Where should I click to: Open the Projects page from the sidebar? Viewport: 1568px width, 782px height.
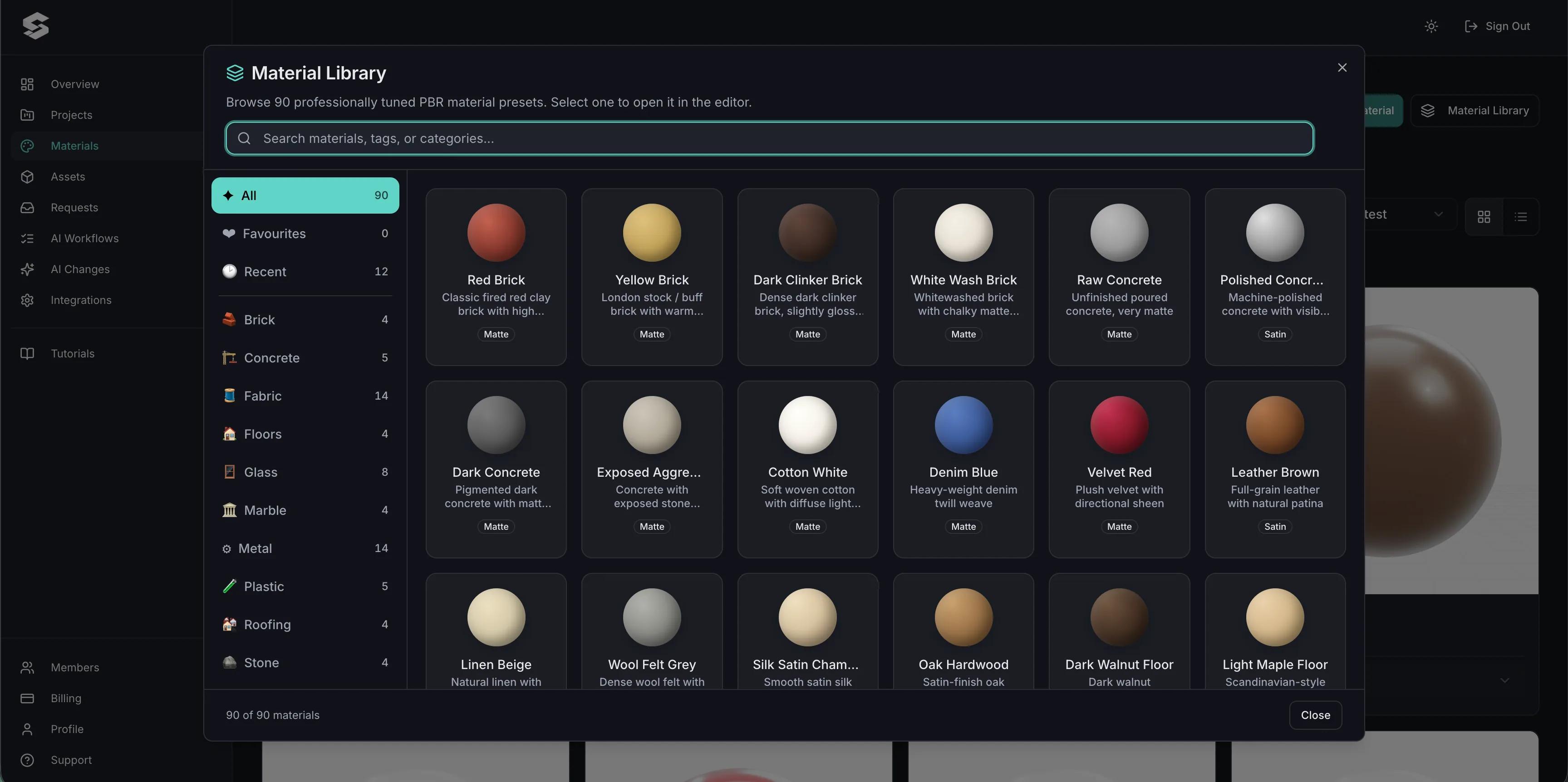coord(71,115)
